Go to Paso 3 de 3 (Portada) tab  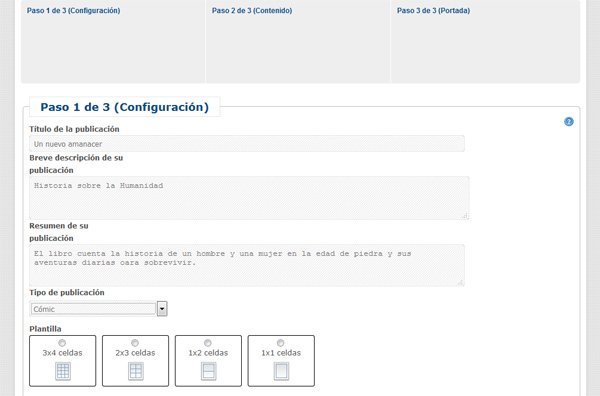click(x=433, y=11)
